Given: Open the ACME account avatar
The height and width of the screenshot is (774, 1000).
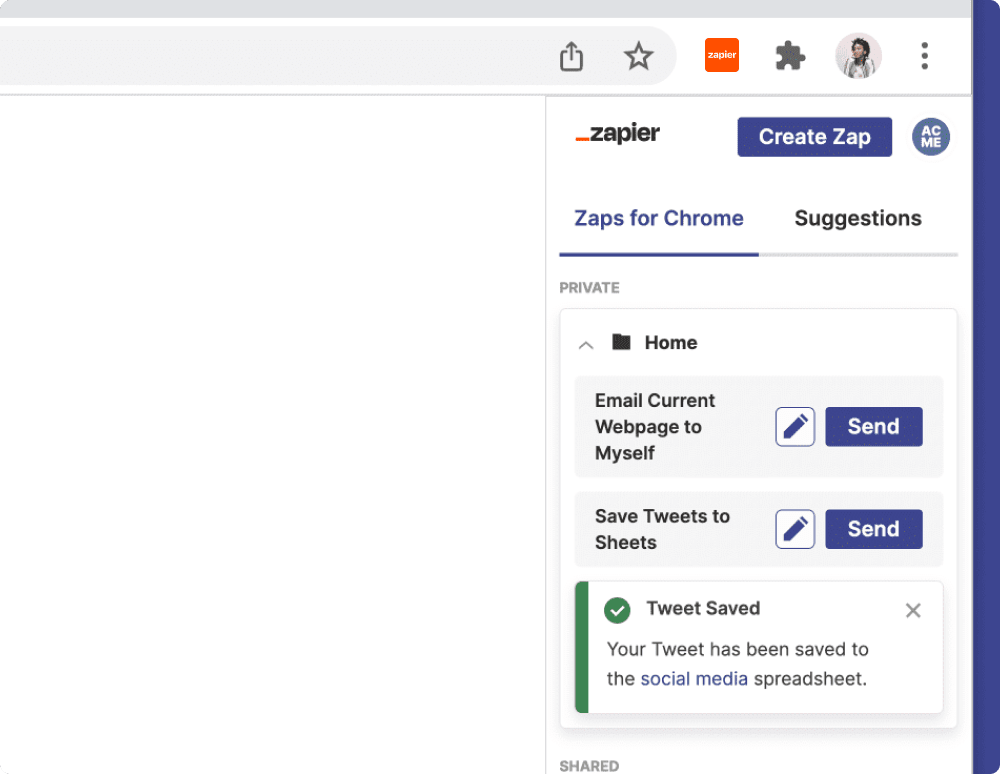Looking at the screenshot, I should [x=930, y=137].
